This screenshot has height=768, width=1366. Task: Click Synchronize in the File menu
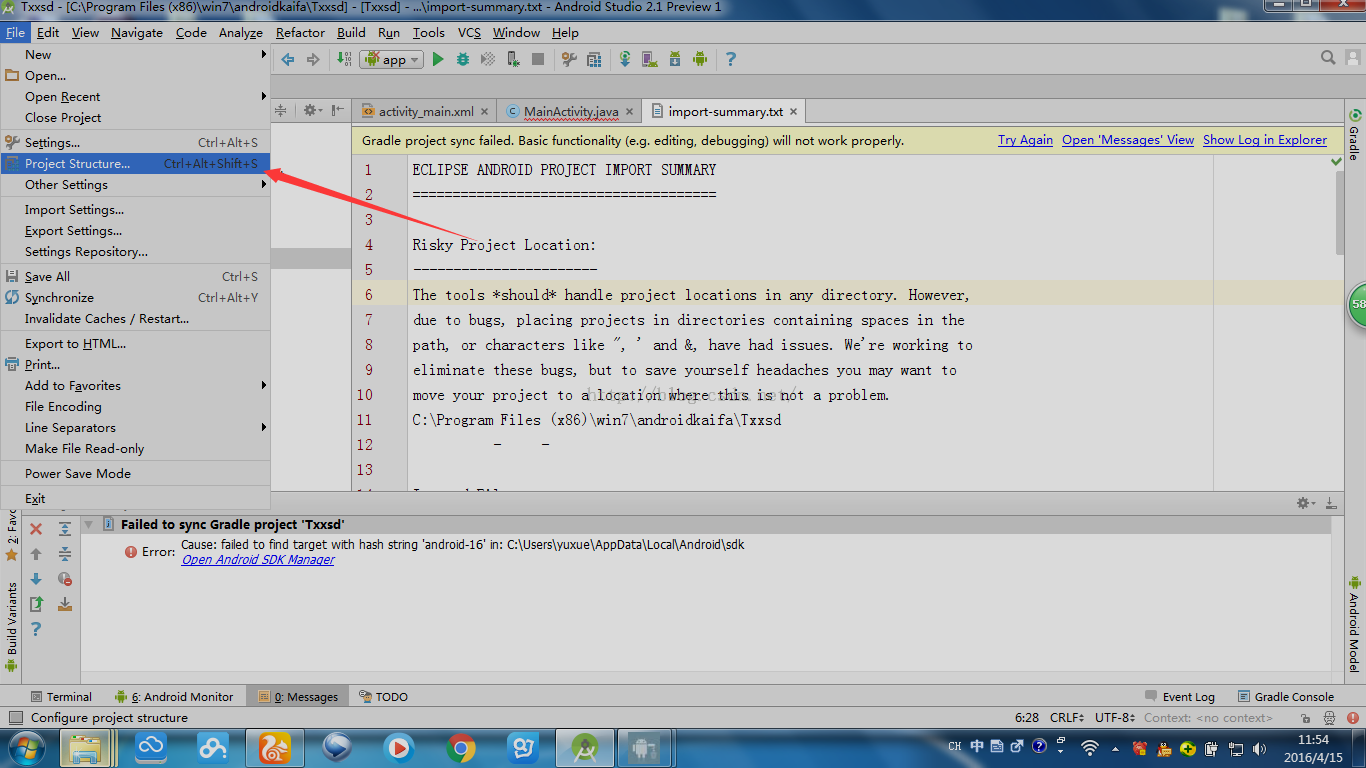(135, 298)
